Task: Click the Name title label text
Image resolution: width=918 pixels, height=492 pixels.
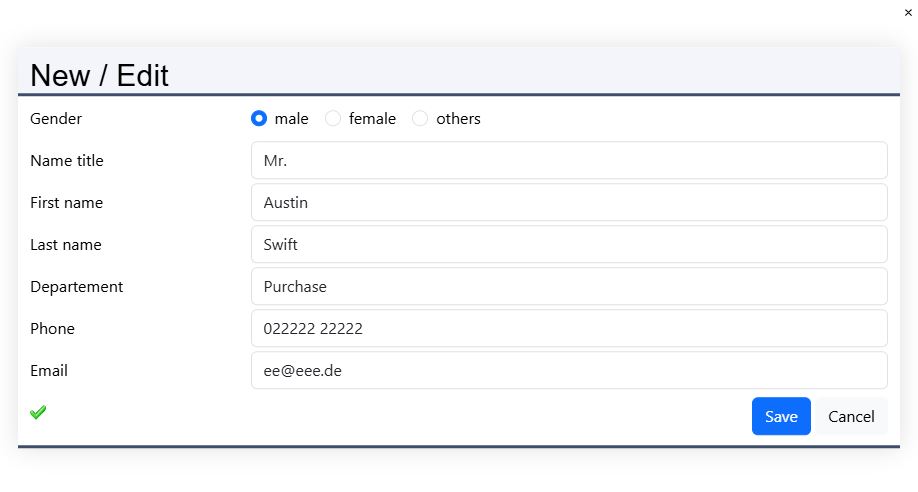Action: (x=67, y=160)
